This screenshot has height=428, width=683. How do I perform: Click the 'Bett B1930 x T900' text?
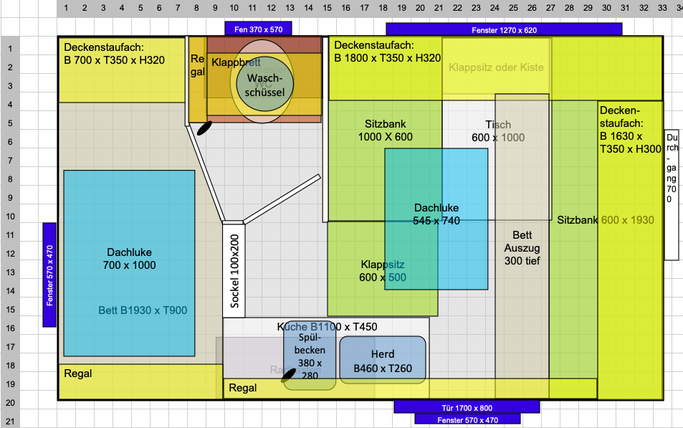click(142, 310)
